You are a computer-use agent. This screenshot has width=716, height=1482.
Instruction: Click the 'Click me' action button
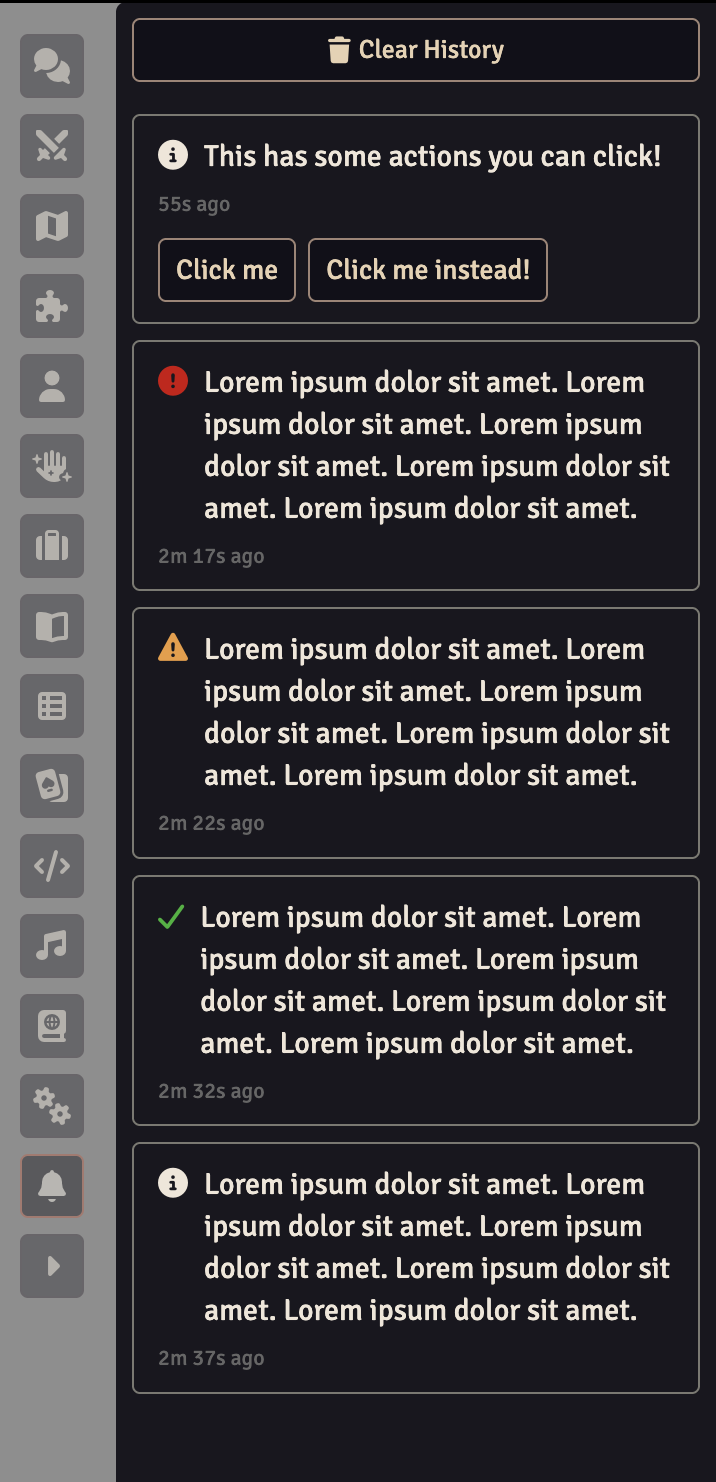click(x=227, y=270)
